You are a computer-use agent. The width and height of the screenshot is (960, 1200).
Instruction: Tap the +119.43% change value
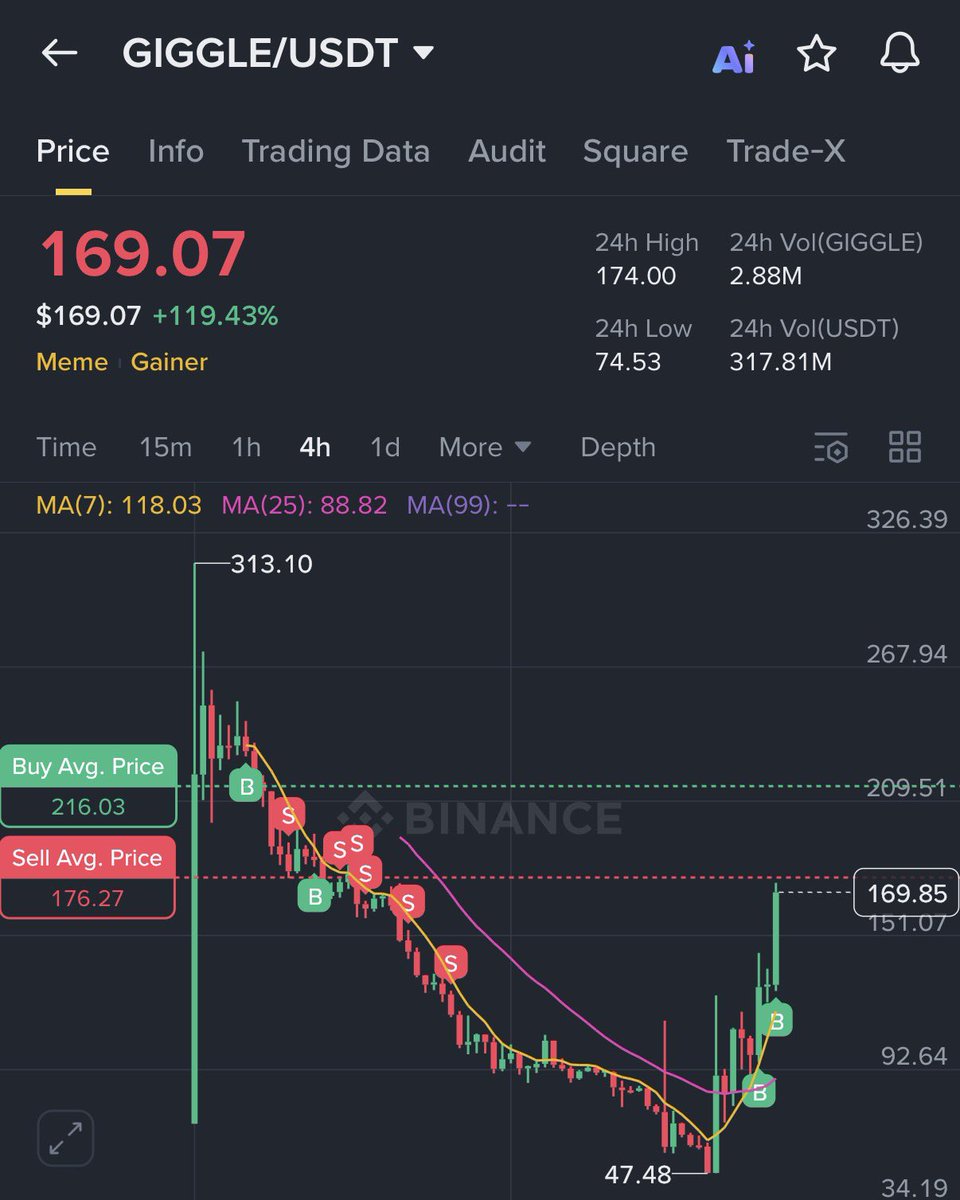tap(215, 316)
